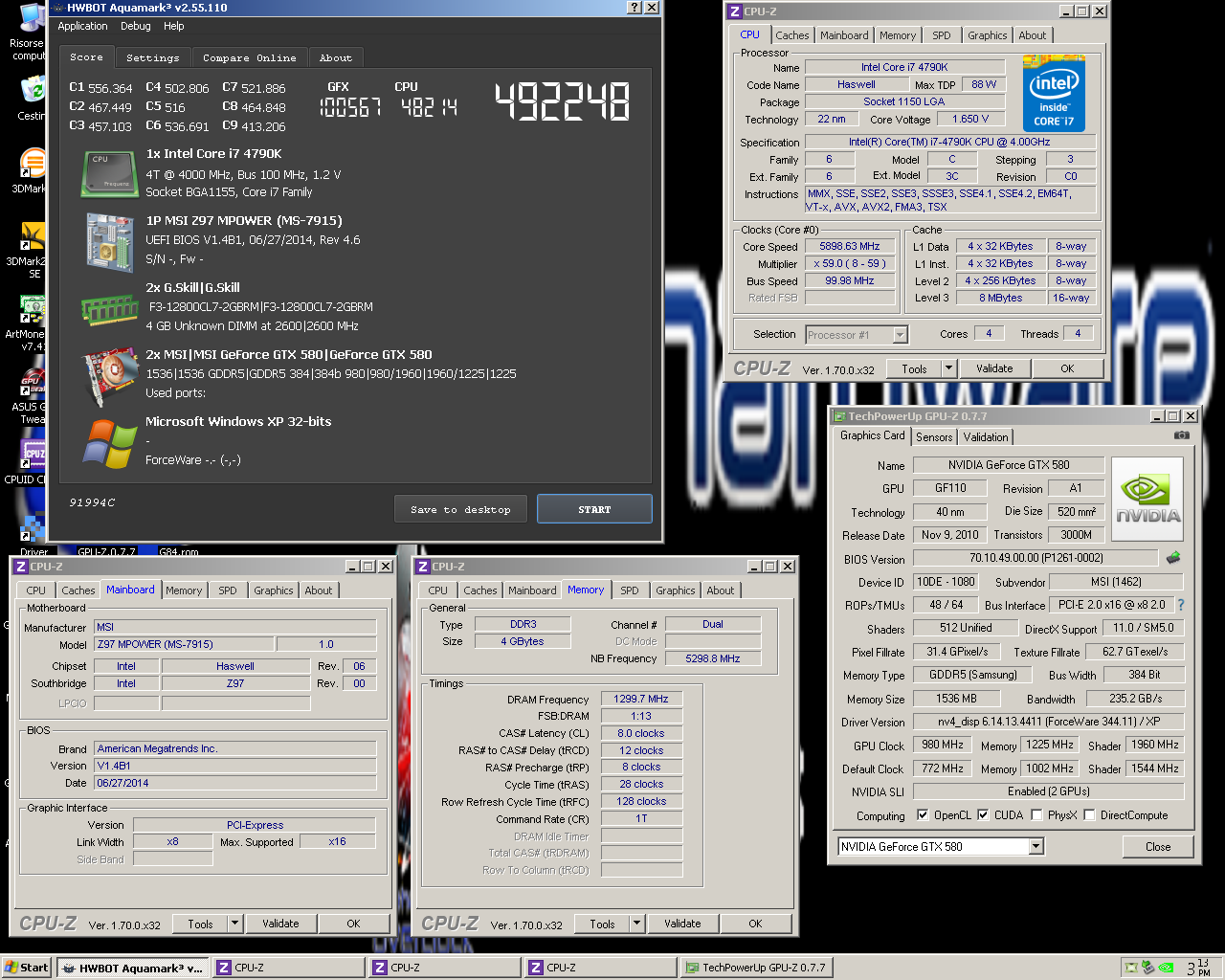Viewport: 1225px width, 980px height.
Task: Open the Processor #1 selection dropdown in CPU-Z
Action: 900,335
